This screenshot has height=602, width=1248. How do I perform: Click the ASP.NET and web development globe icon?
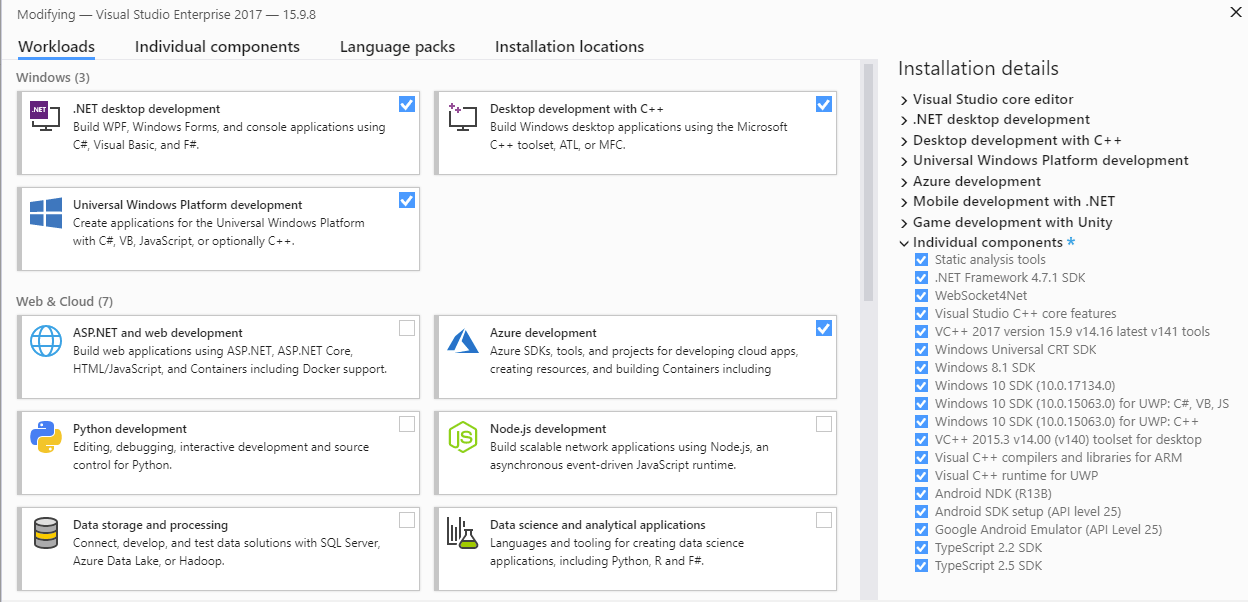(x=46, y=341)
